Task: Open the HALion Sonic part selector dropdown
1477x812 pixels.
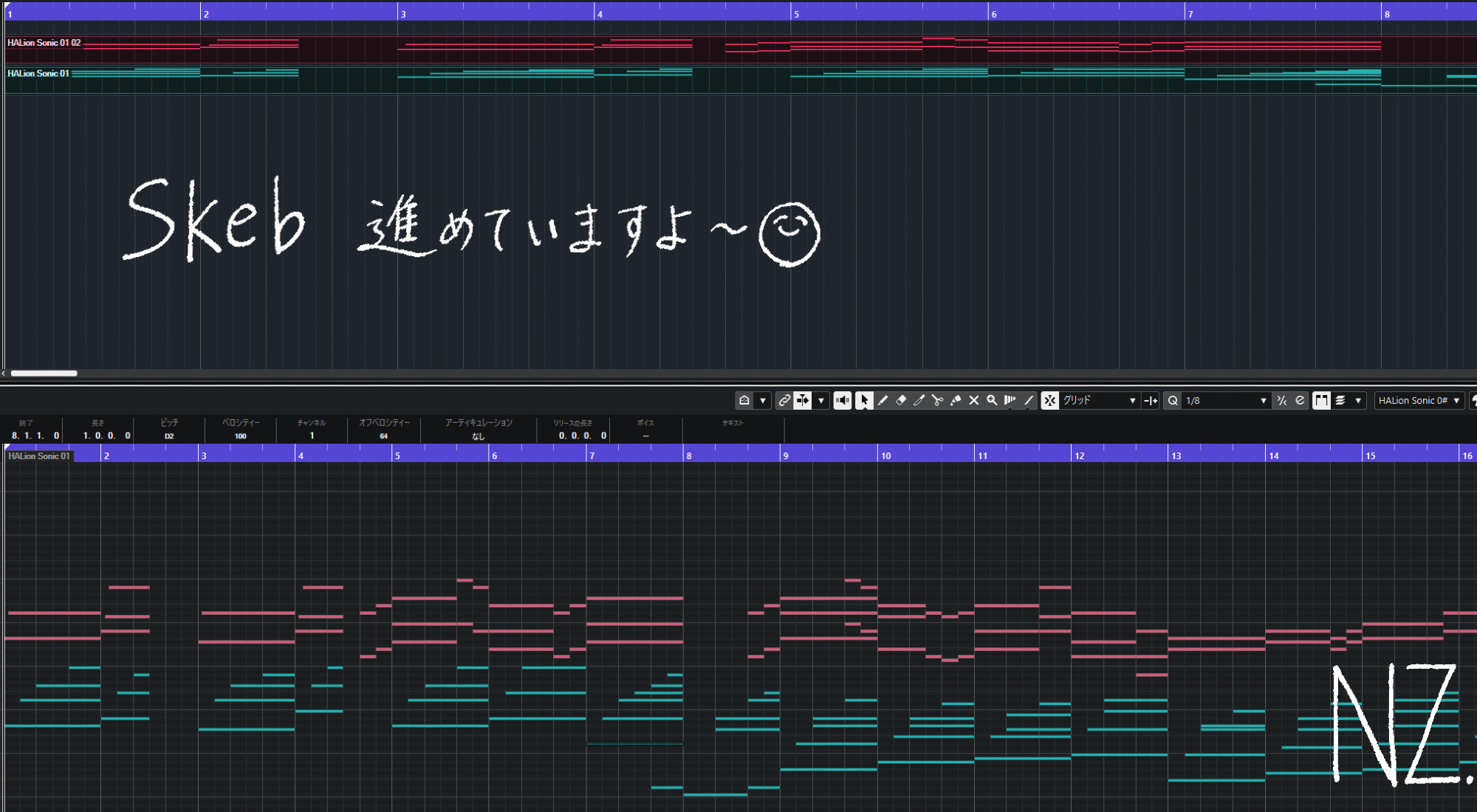Action: point(1418,400)
